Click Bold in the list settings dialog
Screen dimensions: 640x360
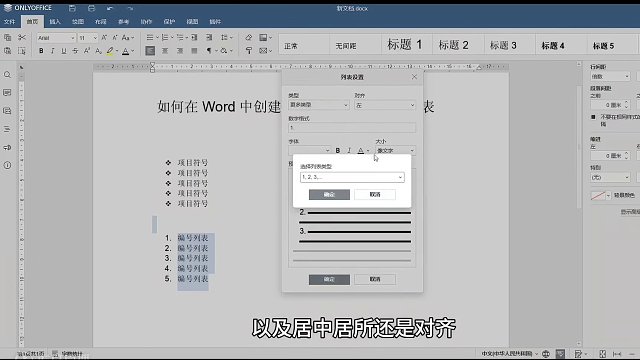pos(338,151)
